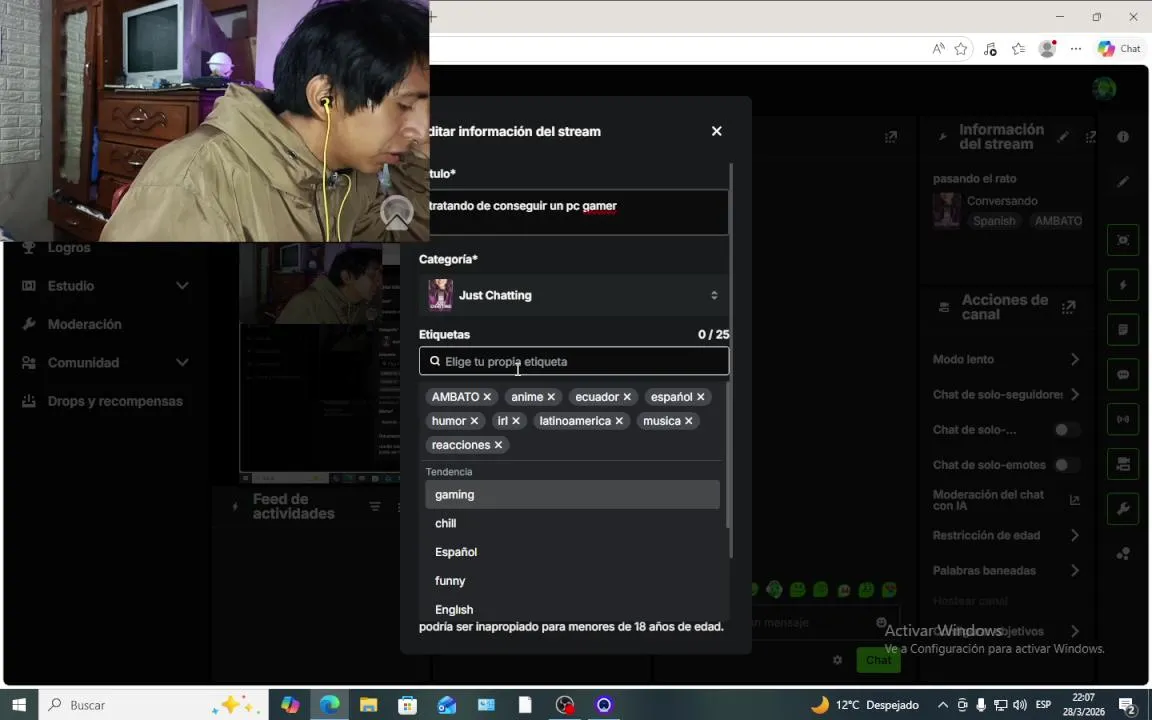Image resolution: width=1152 pixels, height=720 pixels.
Task: Open the emoji picker in chat input
Action: coord(881,623)
